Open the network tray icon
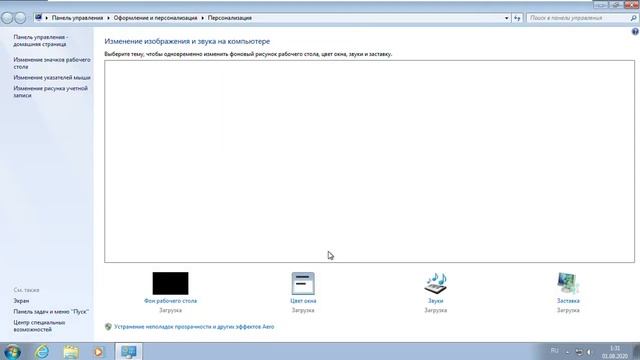Image resolution: width=640 pixels, height=360 pixels. click(x=579, y=351)
